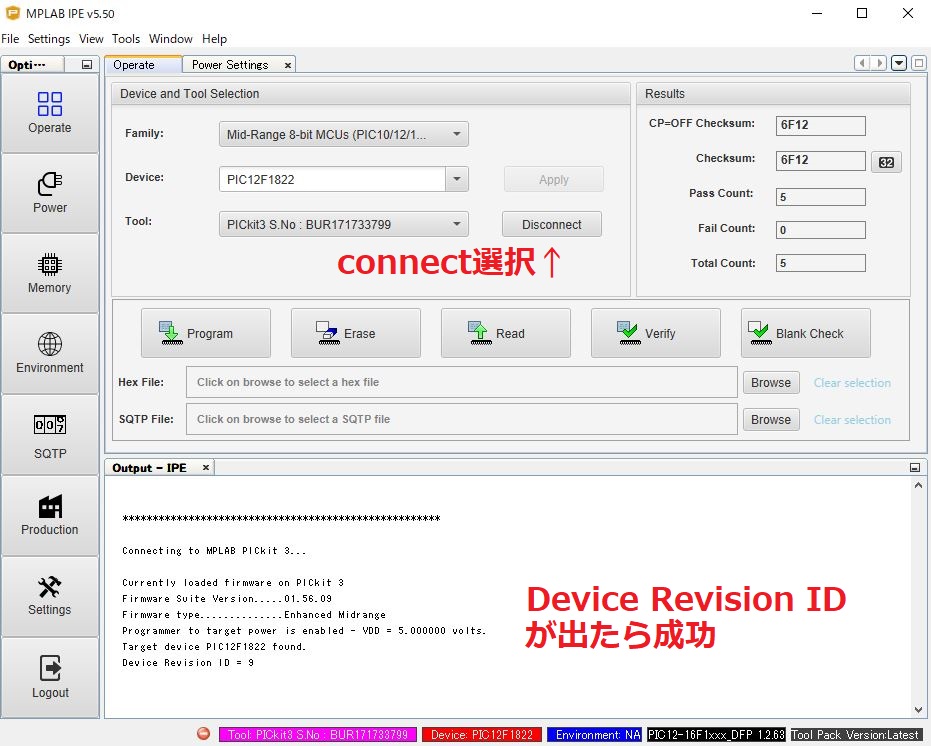The image size is (931, 746).
Task: Click the Program button
Action: point(206,333)
